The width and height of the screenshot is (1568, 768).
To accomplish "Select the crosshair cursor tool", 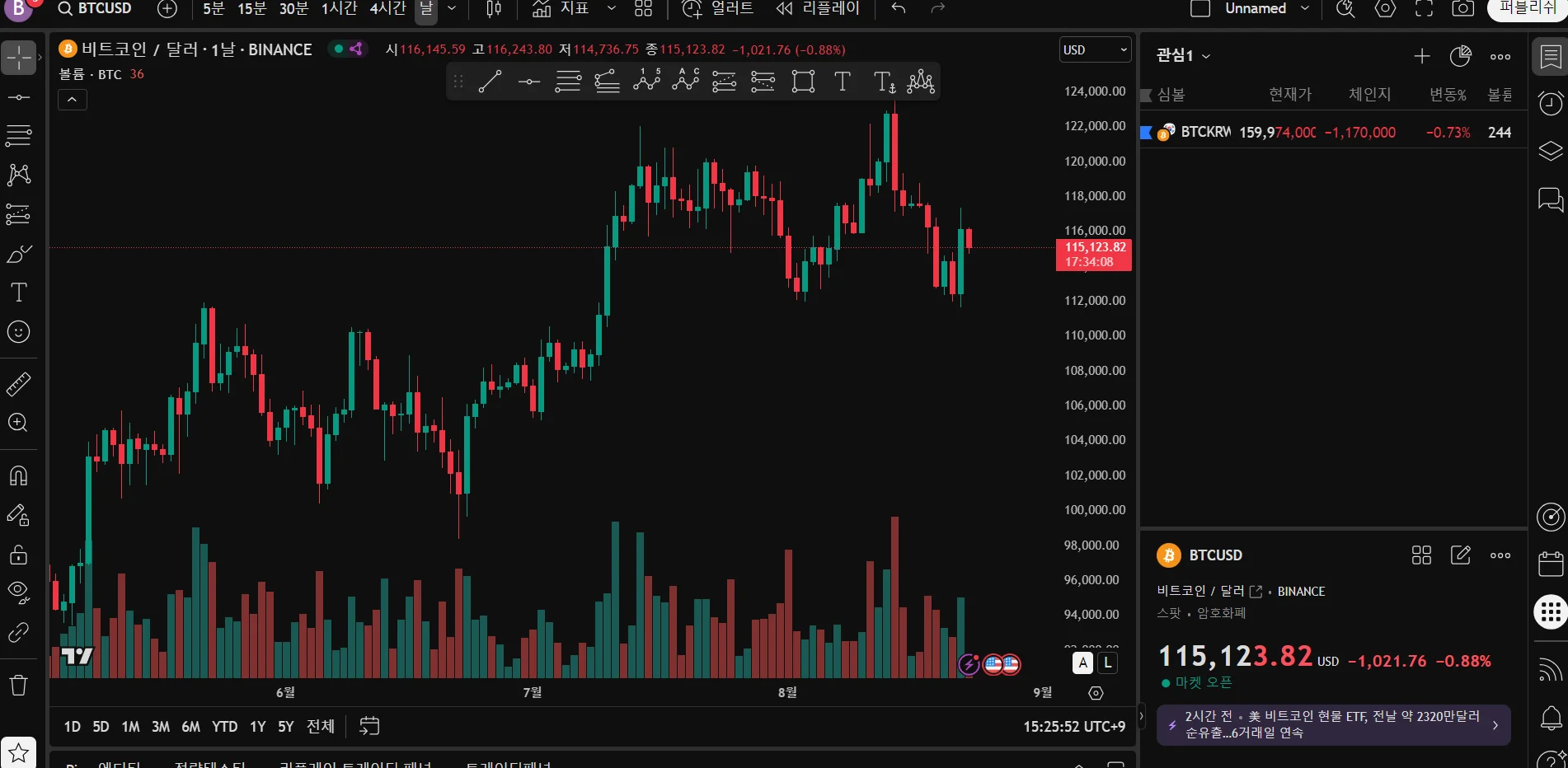I will [x=18, y=58].
